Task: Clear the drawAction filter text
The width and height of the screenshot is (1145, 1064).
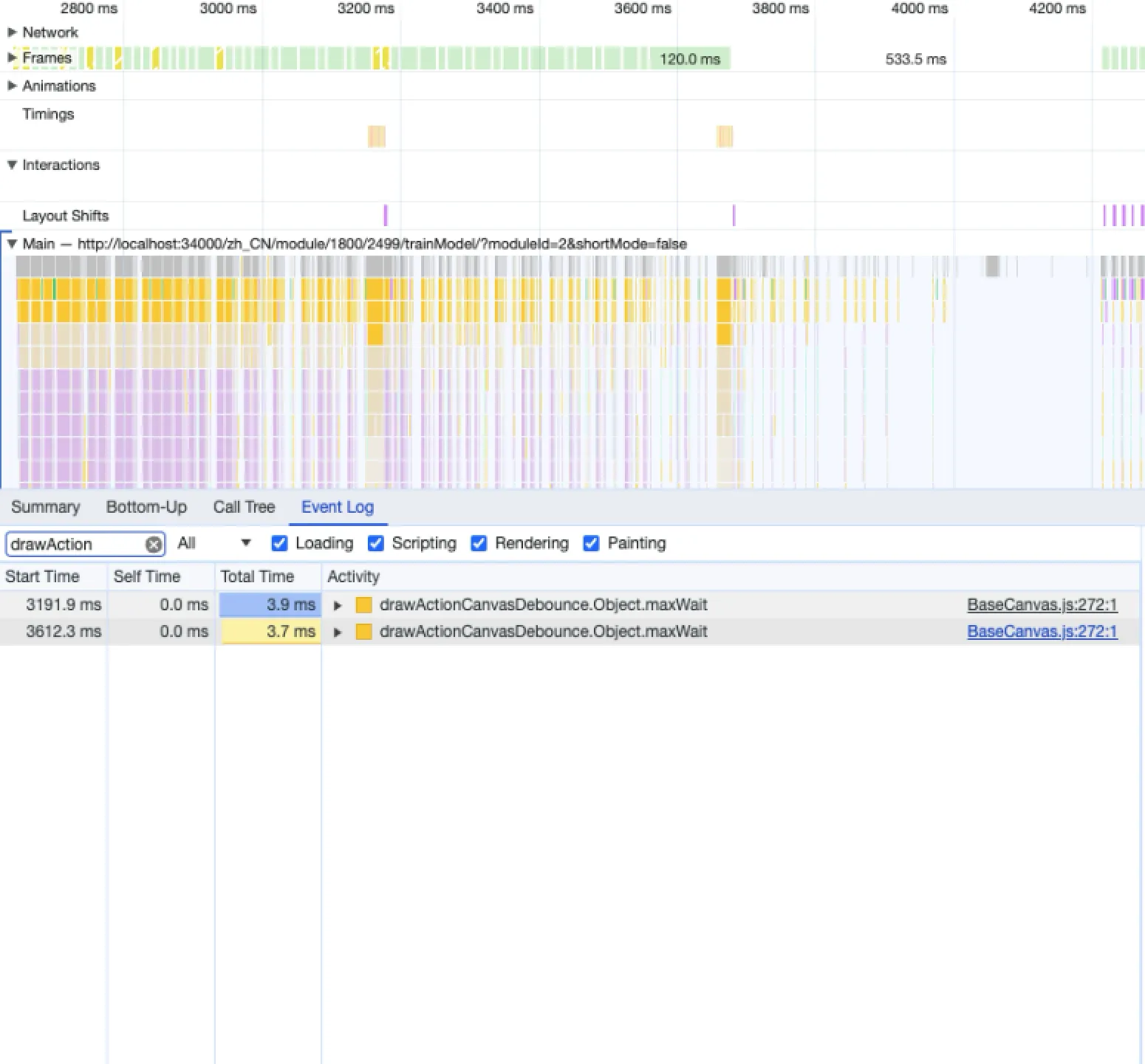Action: pyautogui.click(x=153, y=545)
